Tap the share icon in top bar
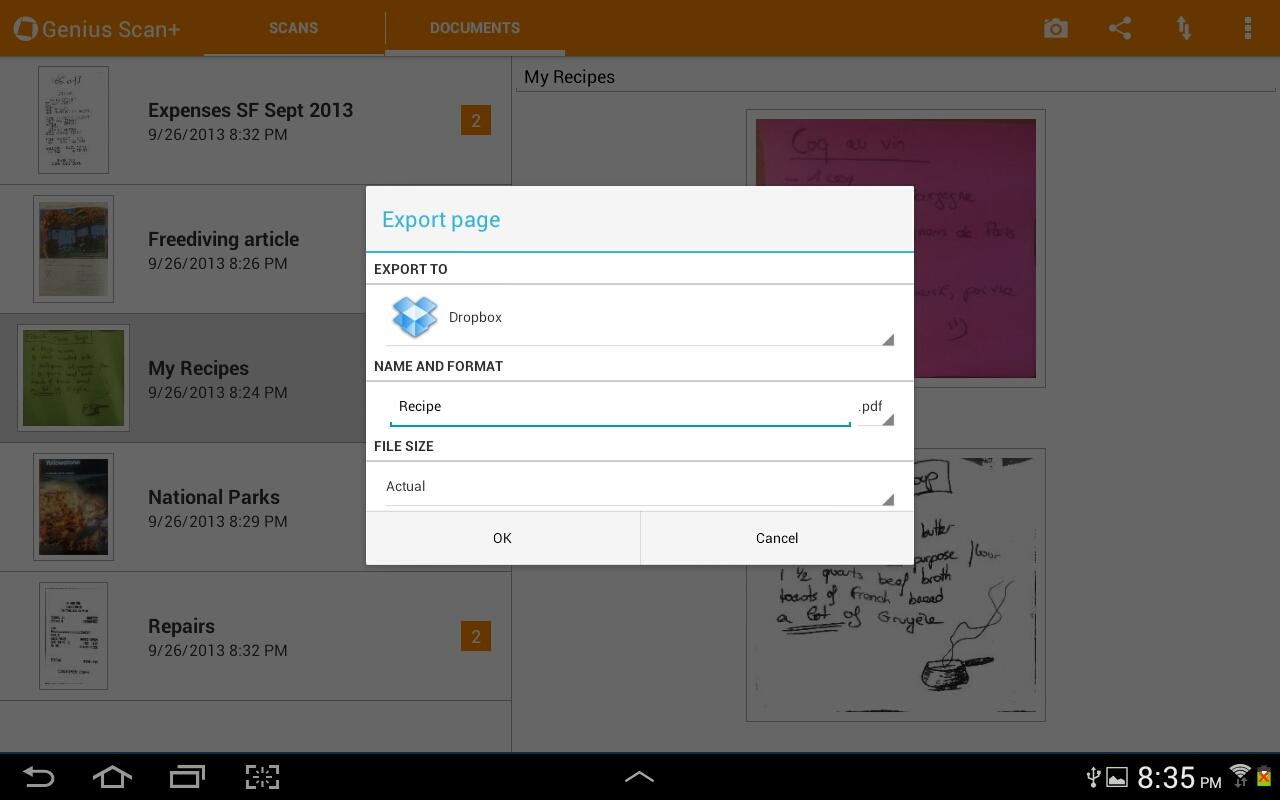This screenshot has width=1280, height=800. [1120, 28]
